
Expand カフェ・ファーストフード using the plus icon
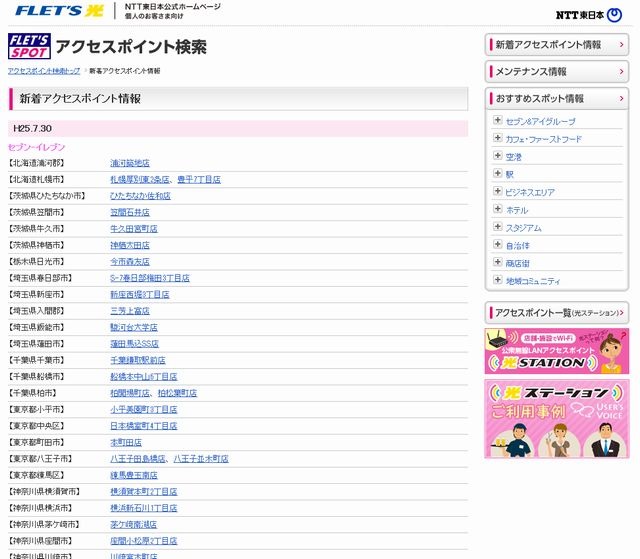(497, 138)
